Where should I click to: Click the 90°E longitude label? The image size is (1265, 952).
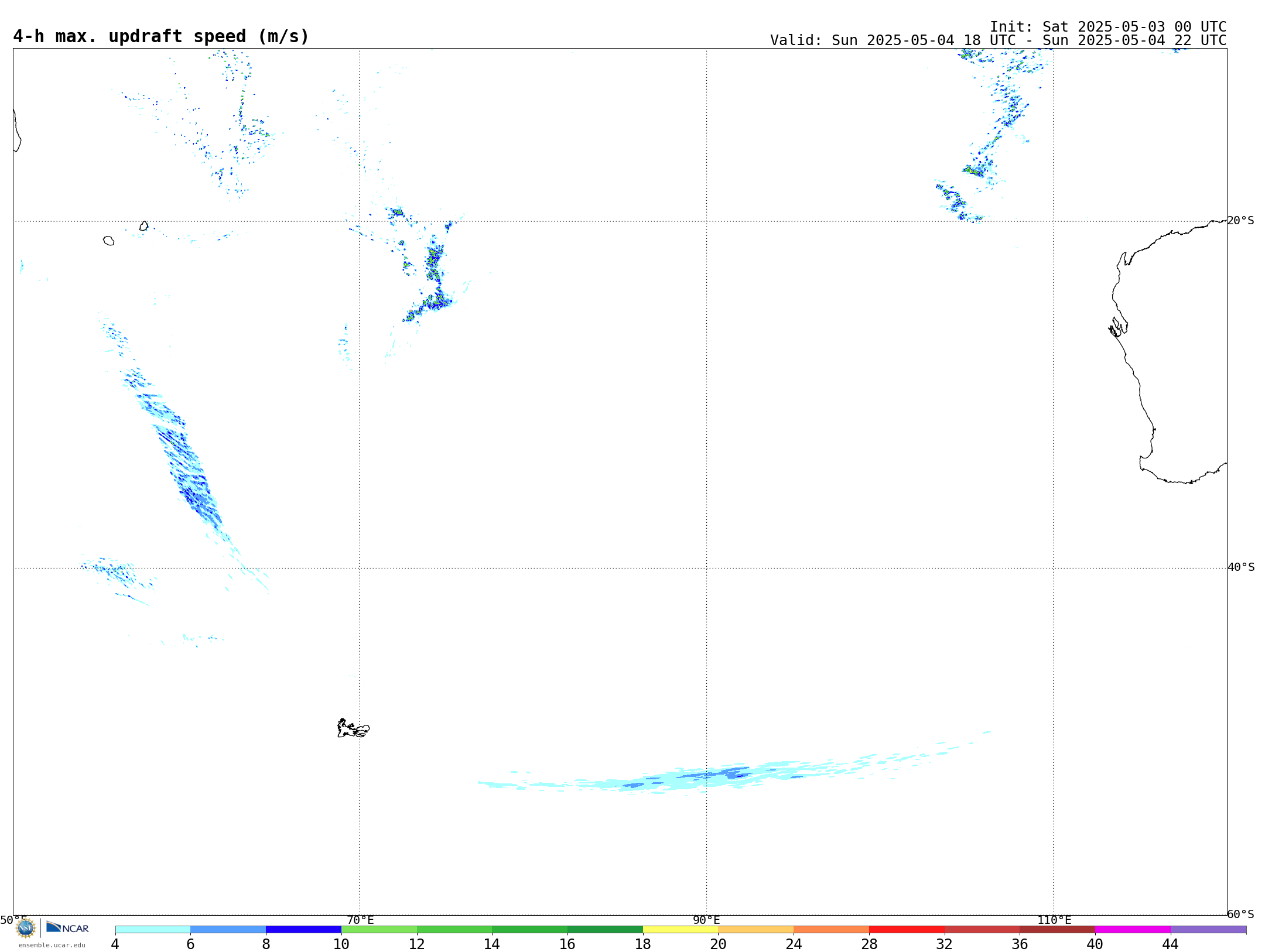click(706, 920)
